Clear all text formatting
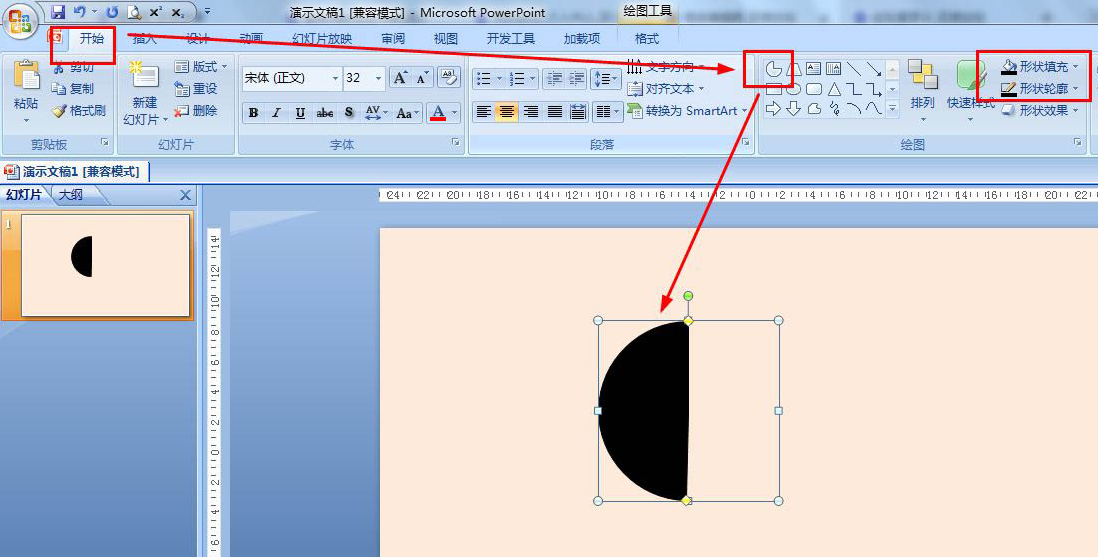1098x557 pixels. click(x=447, y=78)
